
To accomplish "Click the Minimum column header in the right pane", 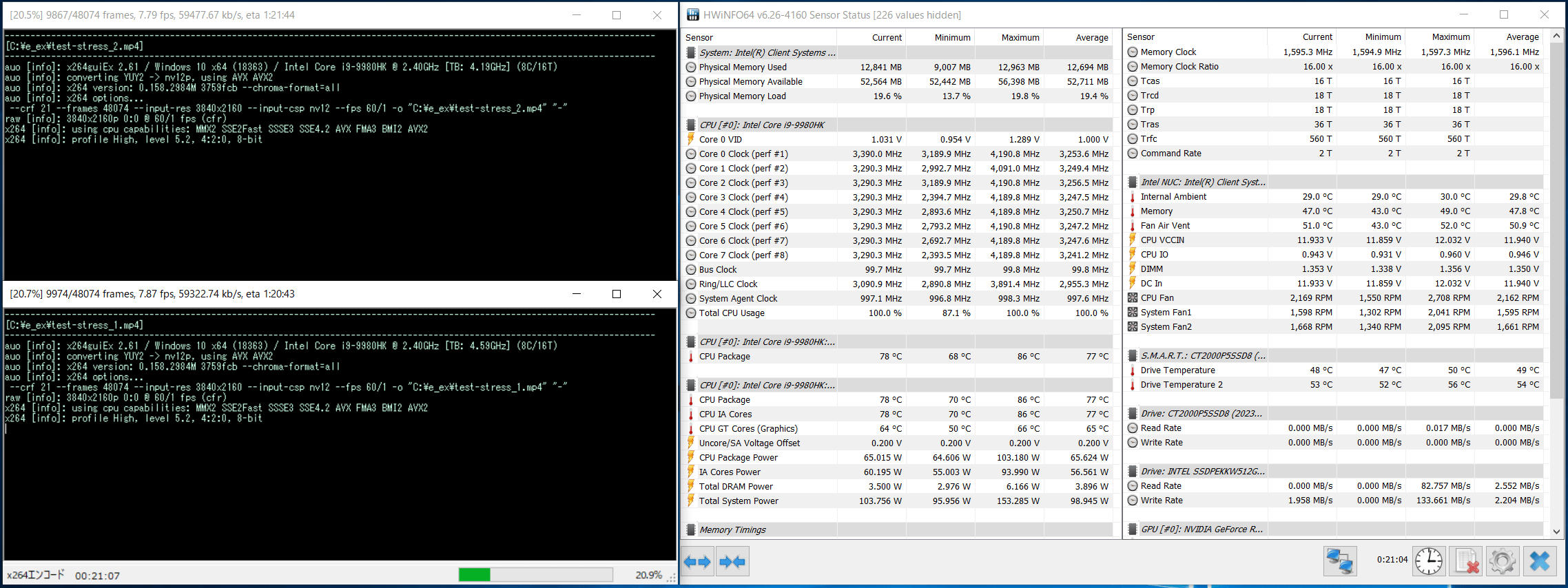I will tap(1371, 36).
